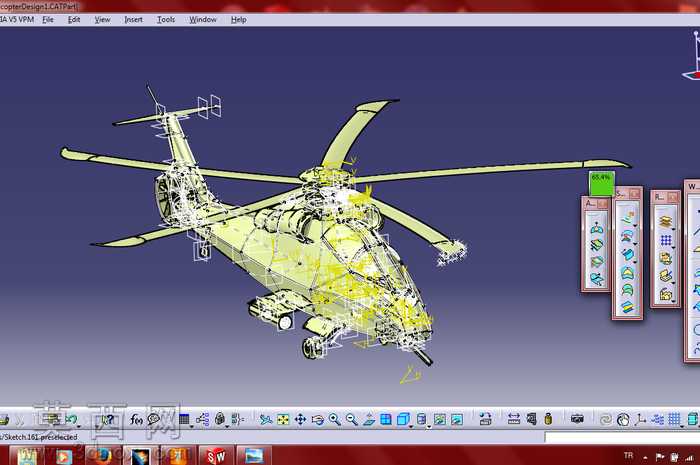Click the green 65.4% progress indicator

tap(601, 183)
